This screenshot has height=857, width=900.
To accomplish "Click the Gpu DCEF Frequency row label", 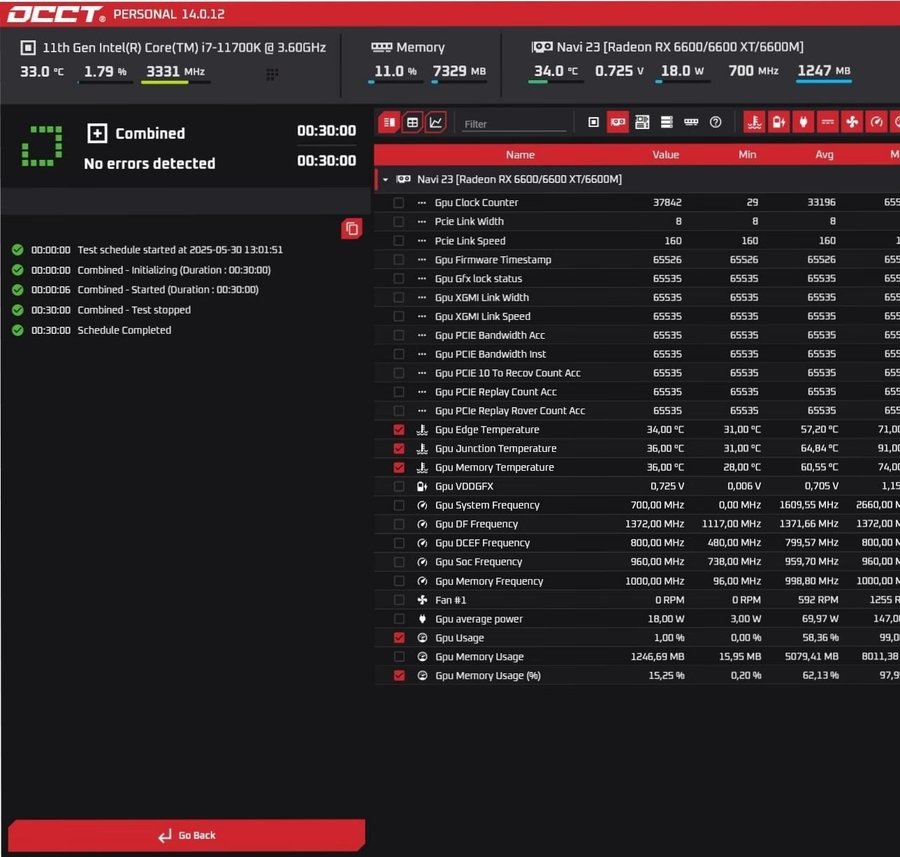I will pos(482,543).
